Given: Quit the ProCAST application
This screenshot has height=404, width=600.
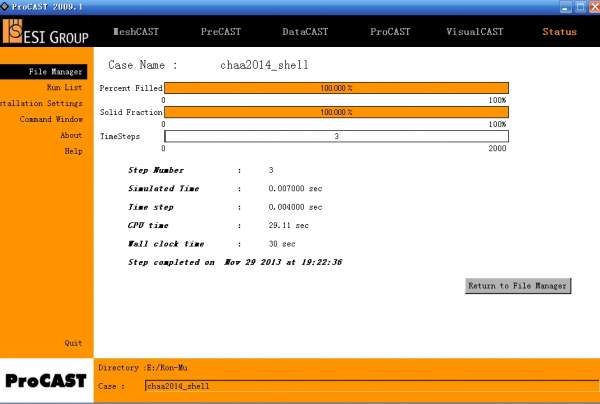Looking at the screenshot, I should point(73,343).
